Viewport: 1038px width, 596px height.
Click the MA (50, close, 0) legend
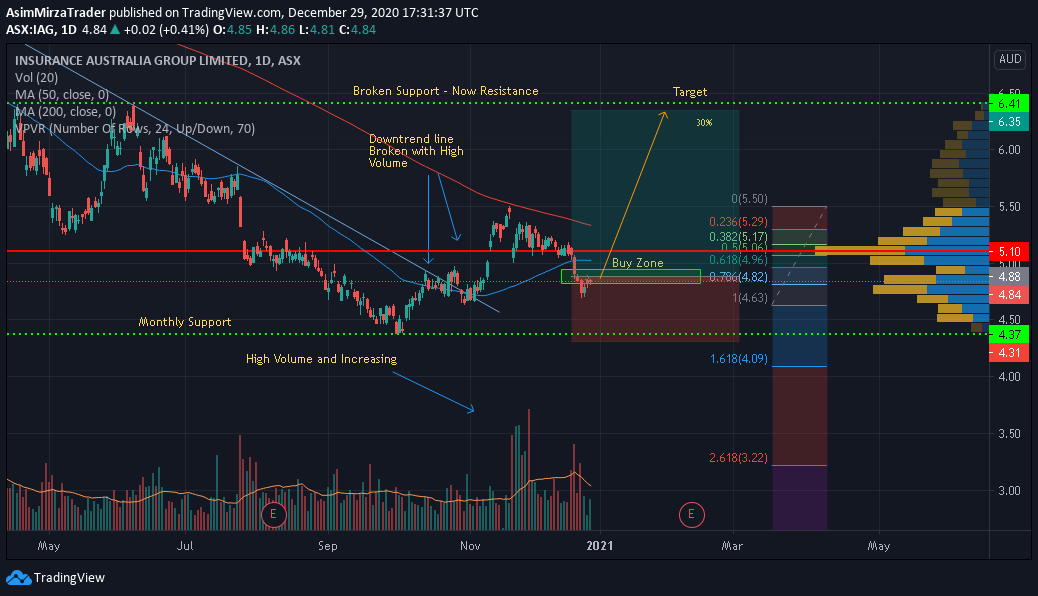(x=62, y=95)
